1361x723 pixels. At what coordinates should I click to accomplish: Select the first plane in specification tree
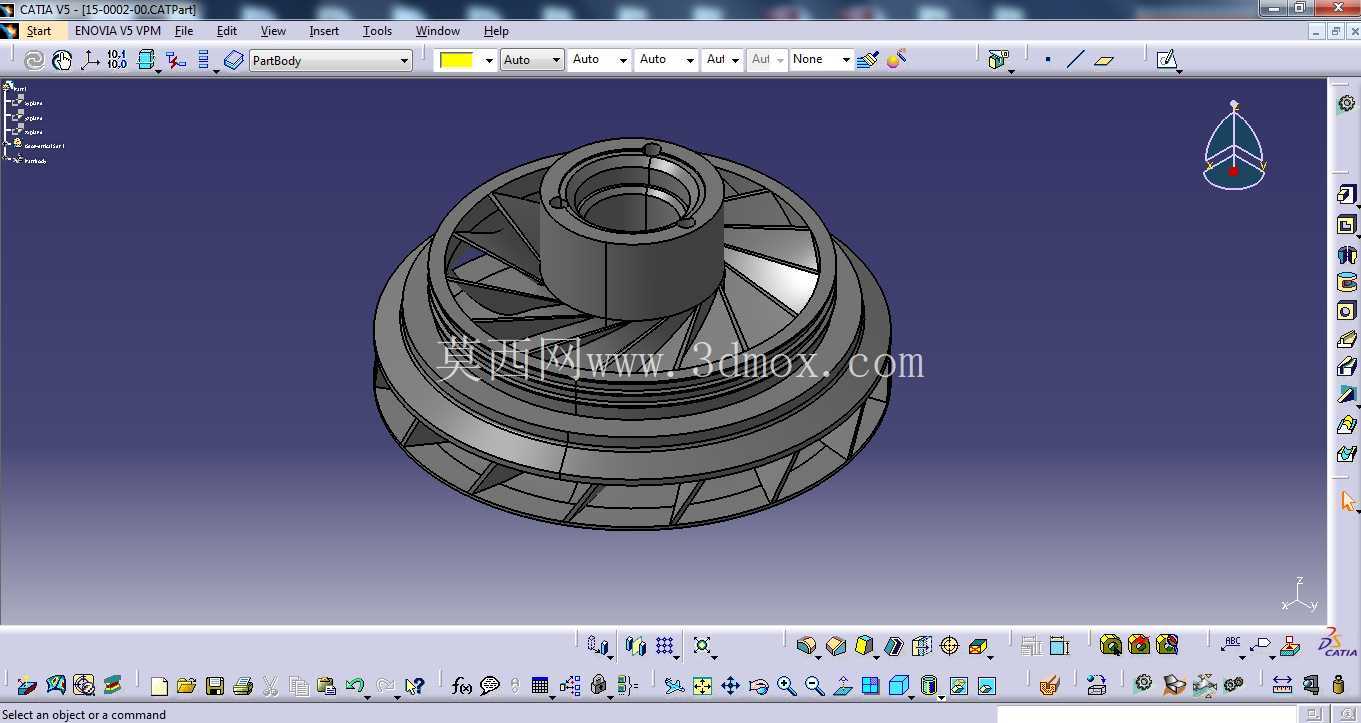[28, 102]
